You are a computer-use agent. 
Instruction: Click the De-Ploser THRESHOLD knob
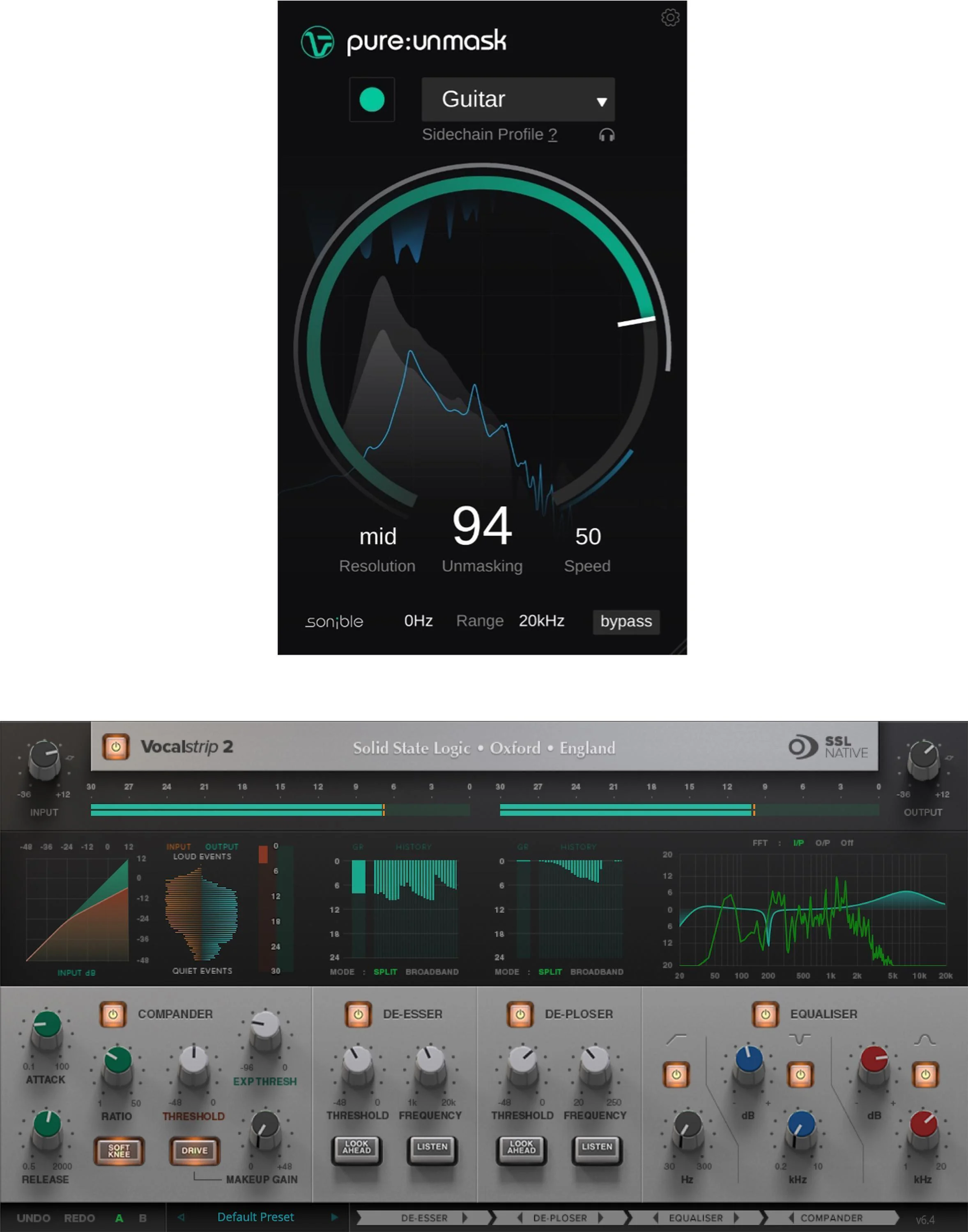point(522,1065)
